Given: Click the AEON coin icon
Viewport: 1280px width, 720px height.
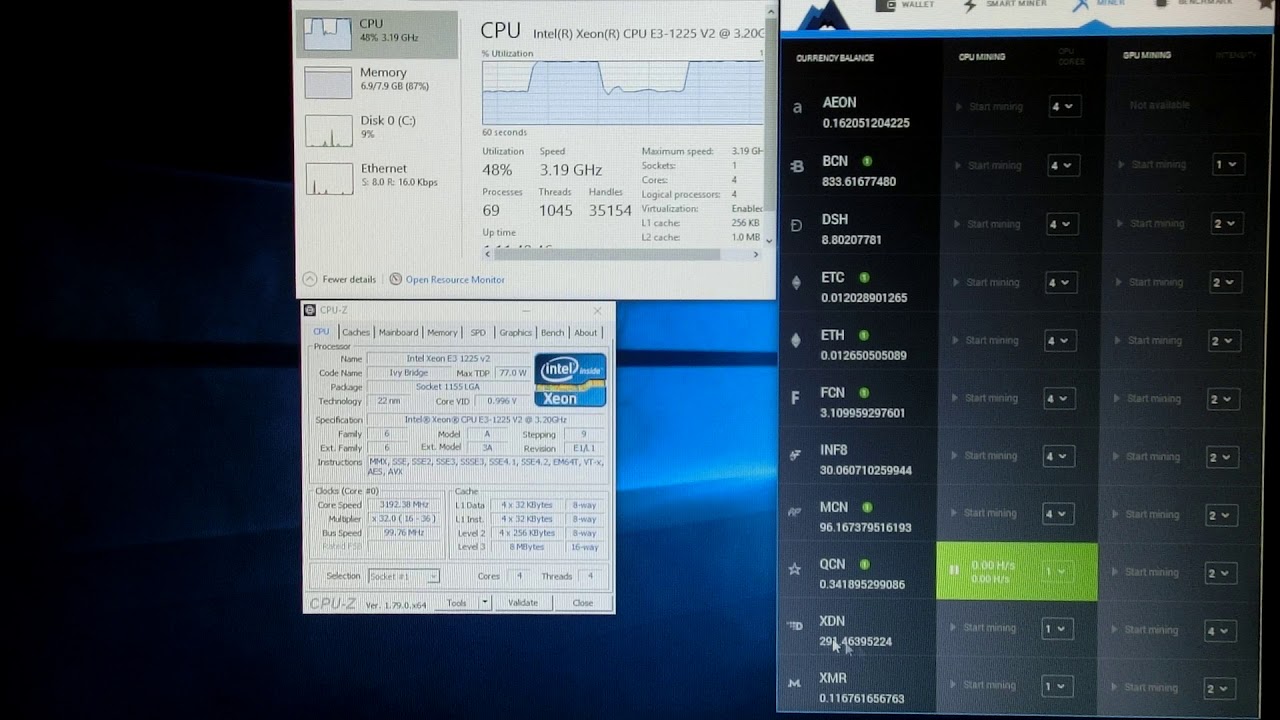Looking at the screenshot, I should pyautogui.click(x=797, y=108).
